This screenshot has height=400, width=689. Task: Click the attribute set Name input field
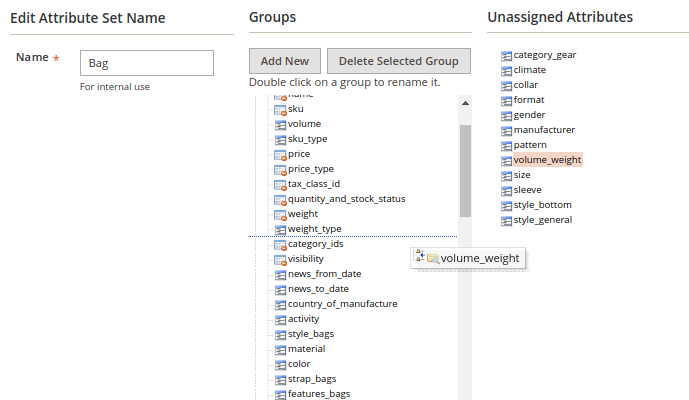tap(147, 63)
